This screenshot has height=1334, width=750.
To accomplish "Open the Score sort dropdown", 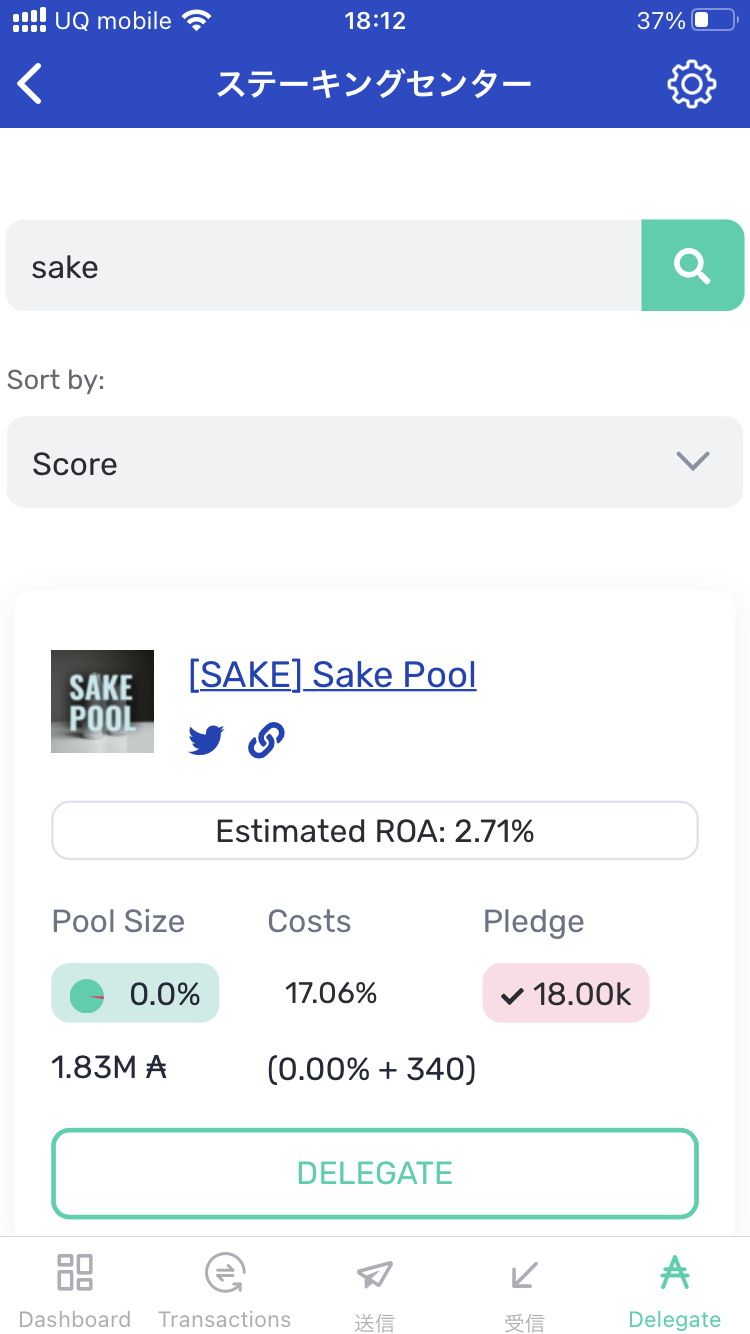I will (340, 463).
